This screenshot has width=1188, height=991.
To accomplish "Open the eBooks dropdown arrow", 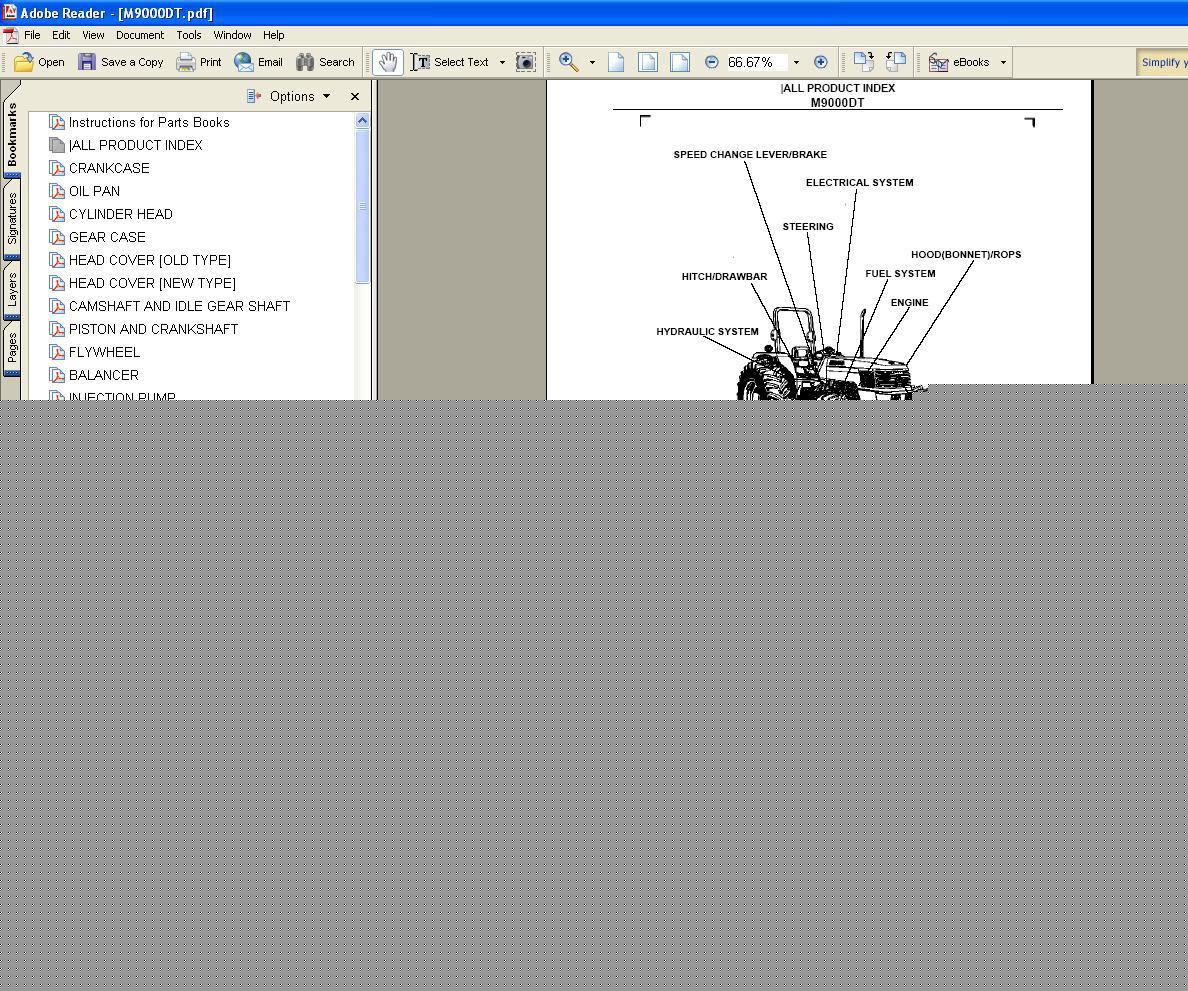I will pos(1003,62).
